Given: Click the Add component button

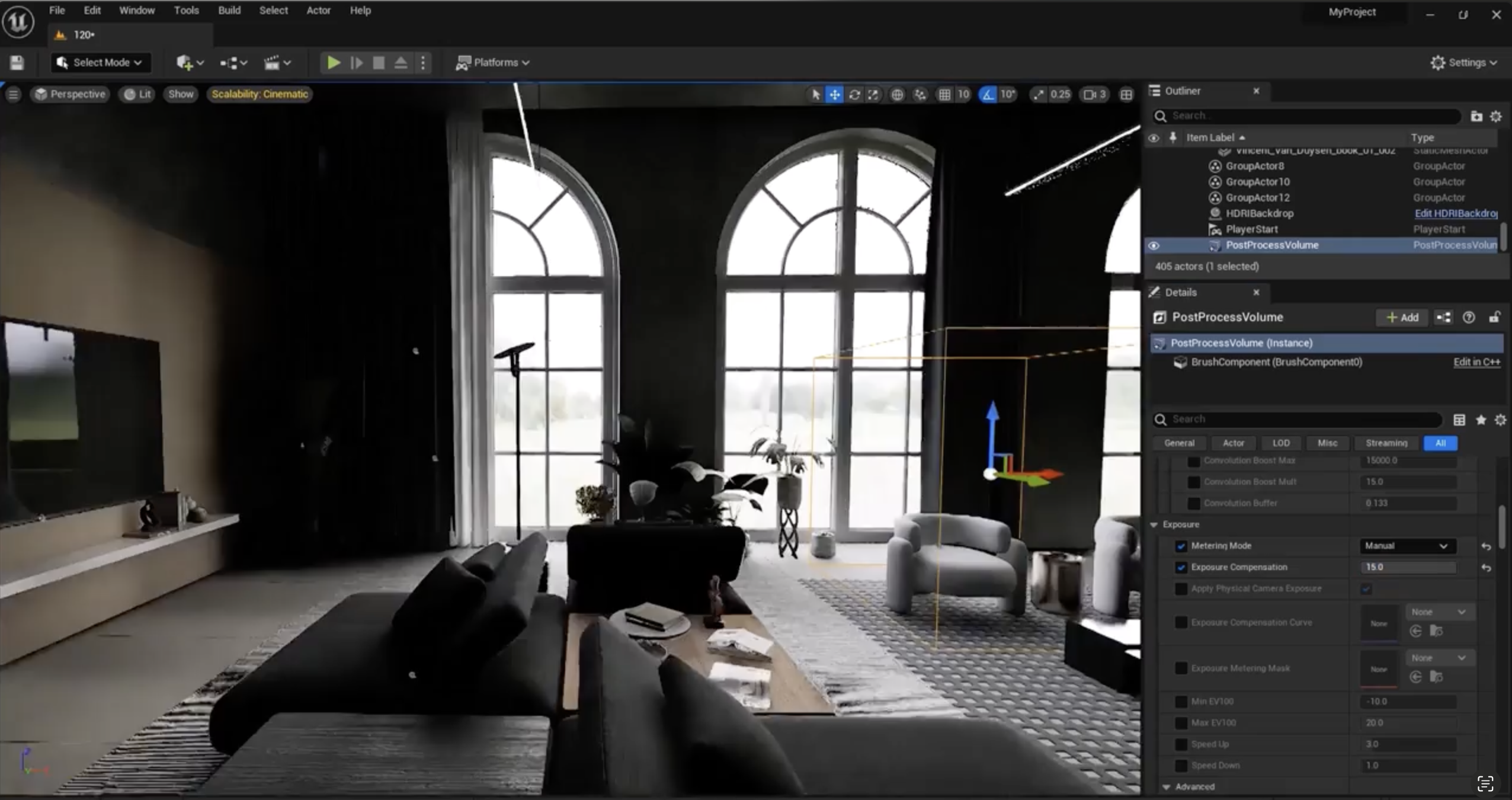Looking at the screenshot, I should (x=1402, y=318).
